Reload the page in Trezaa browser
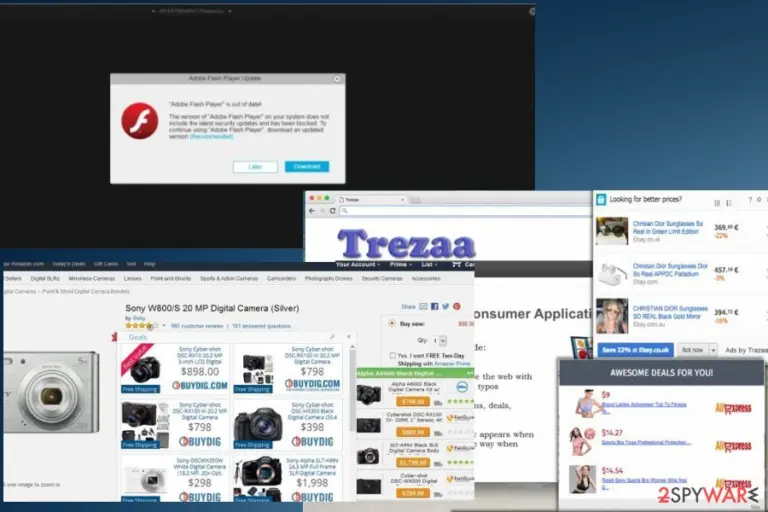Image resolution: width=768 pixels, height=512 pixels. tap(333, 211)
